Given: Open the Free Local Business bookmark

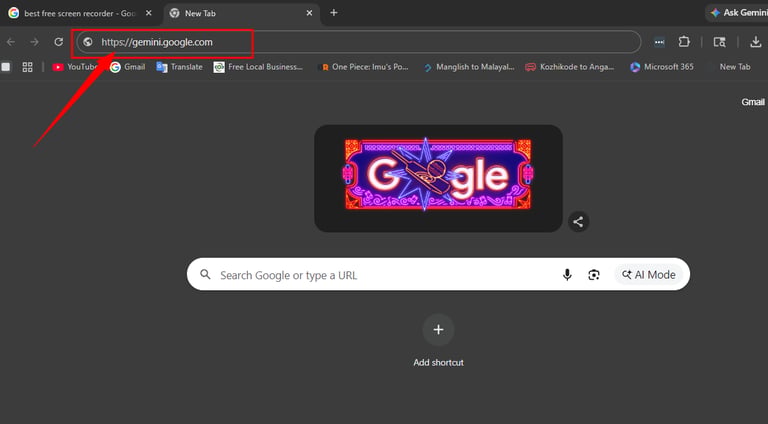Looking at the screenshot, I should [x=259, y=67].
